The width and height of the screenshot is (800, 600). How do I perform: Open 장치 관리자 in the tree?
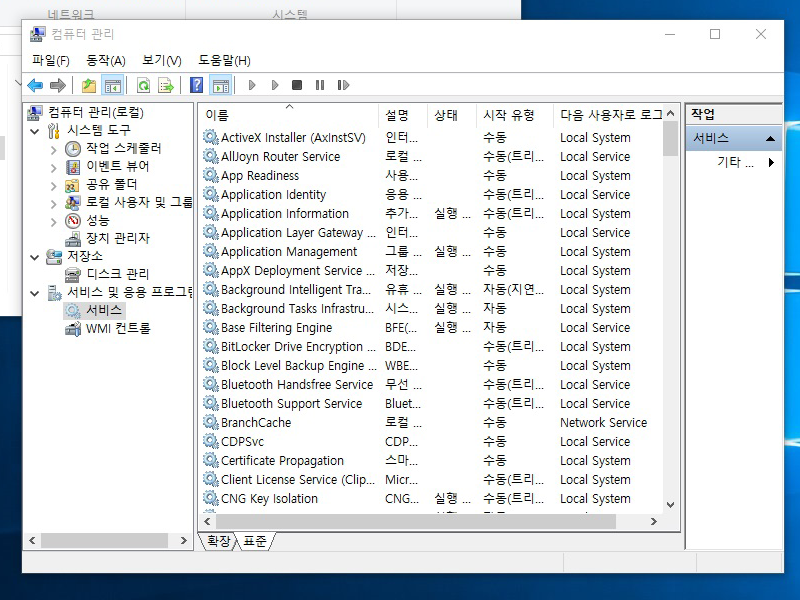(x=117, y=238)
